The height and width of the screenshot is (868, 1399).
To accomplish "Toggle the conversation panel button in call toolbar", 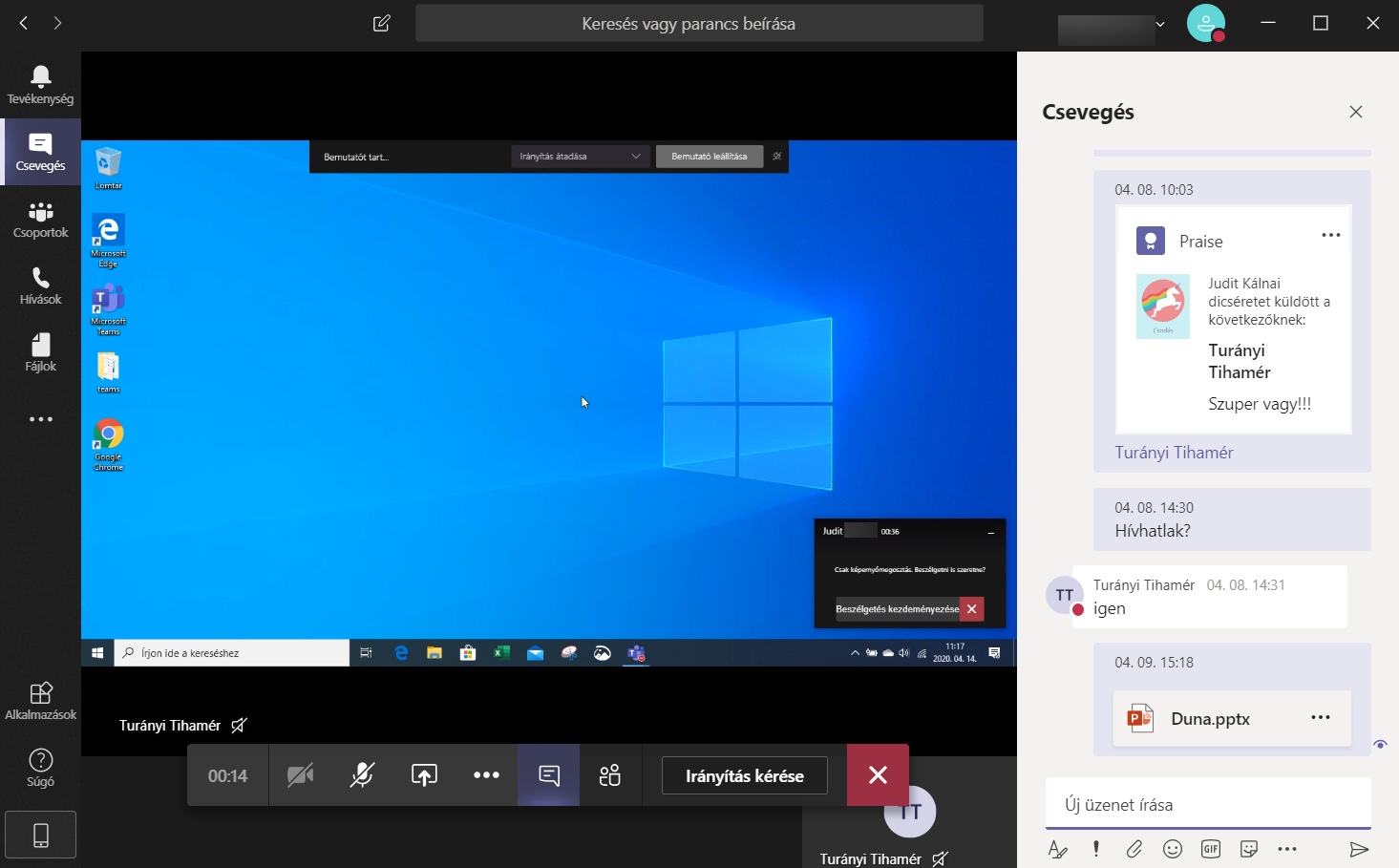I will click(549, 775).
